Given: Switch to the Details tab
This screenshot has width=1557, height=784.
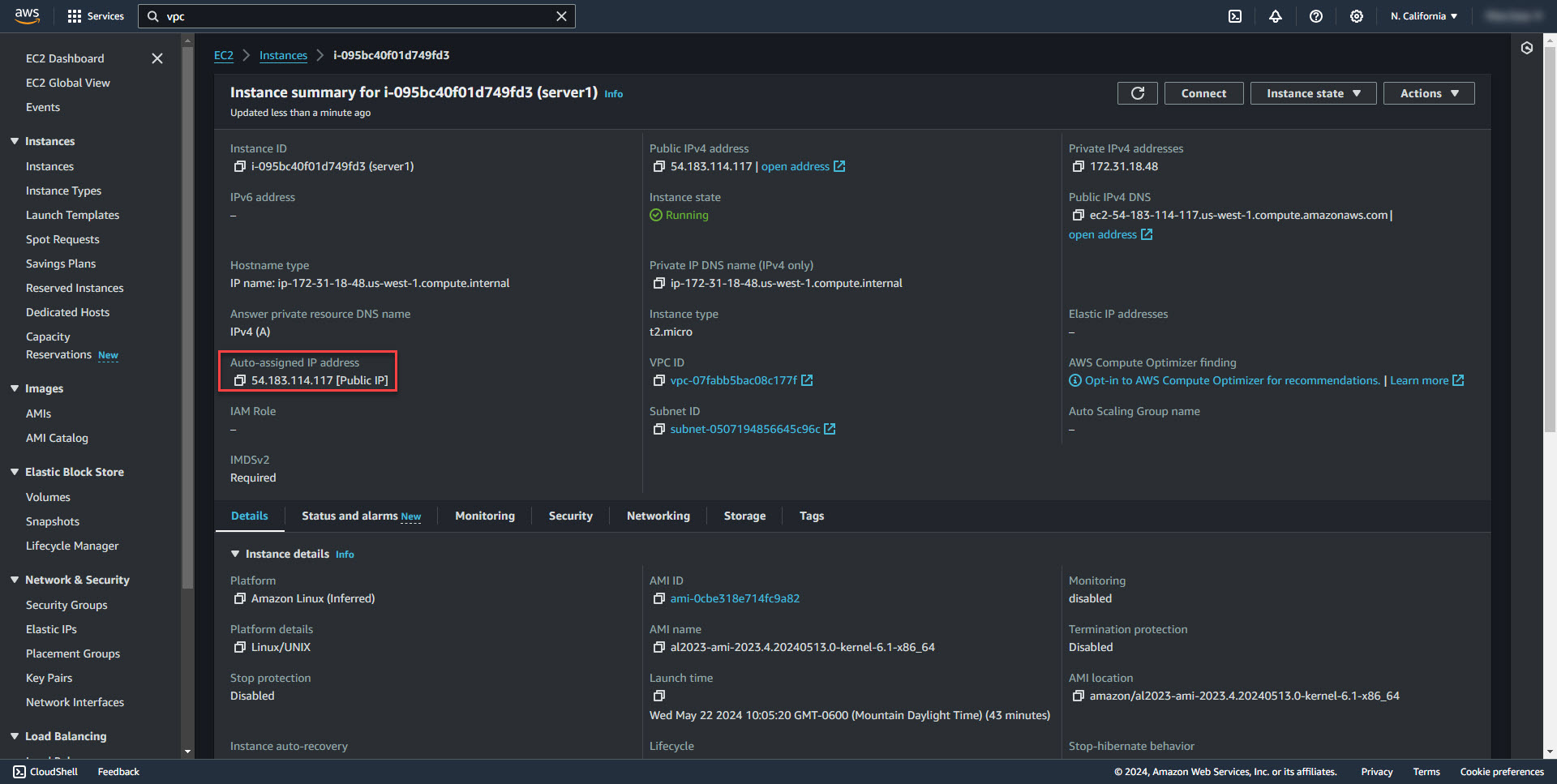Looking at the screenshot, I should pyautogui.click(x=250, y=516).
